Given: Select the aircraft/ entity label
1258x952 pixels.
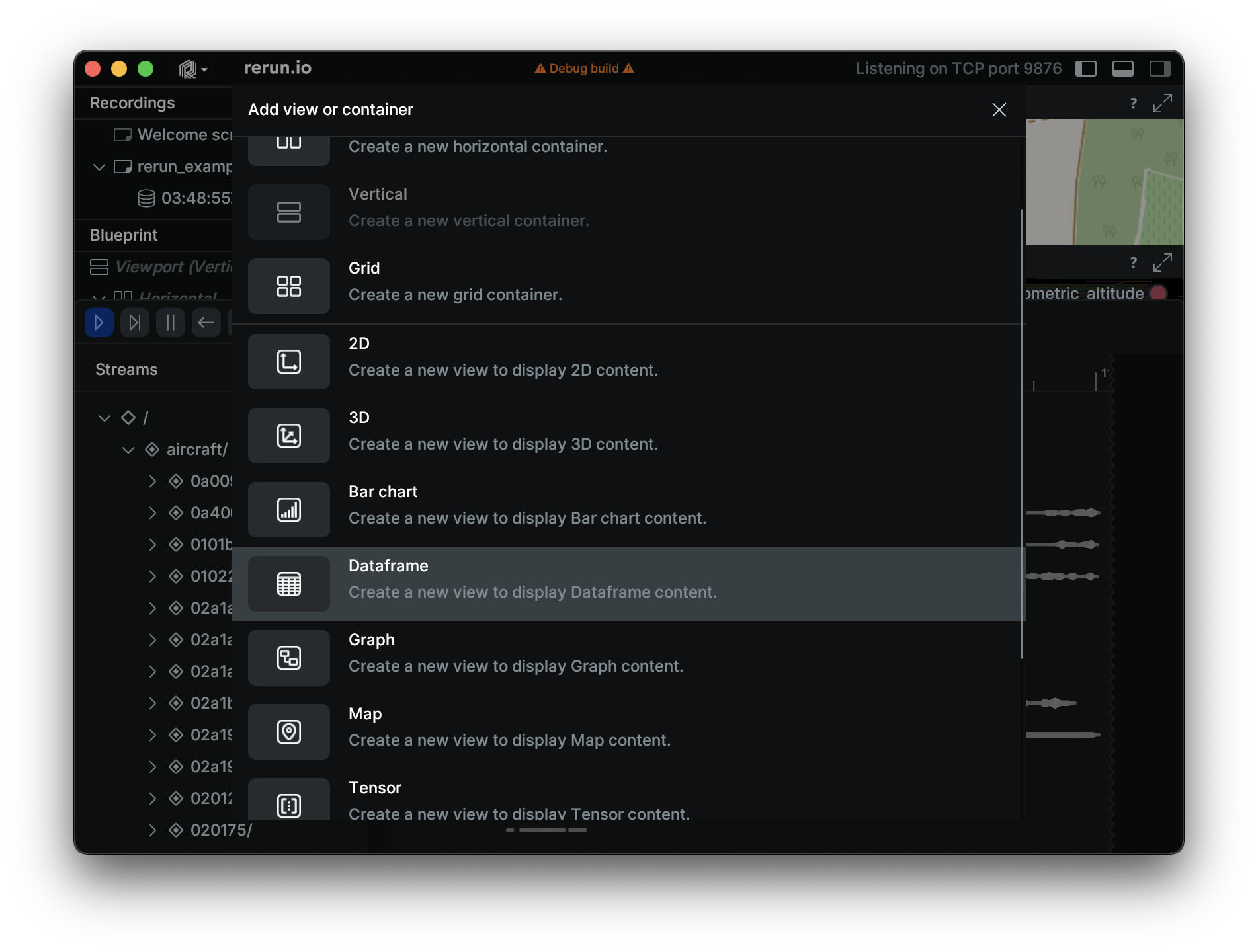Looking at the screenshot, I should [197, 450].
